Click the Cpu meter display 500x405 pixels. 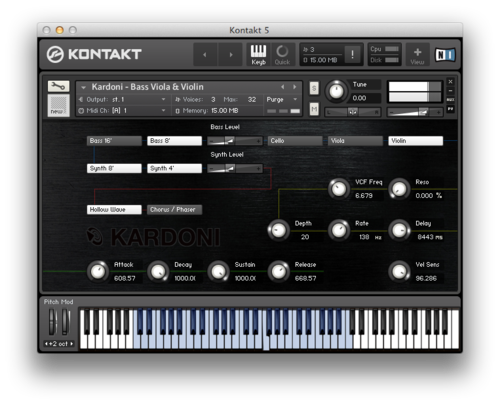point(384,49)
